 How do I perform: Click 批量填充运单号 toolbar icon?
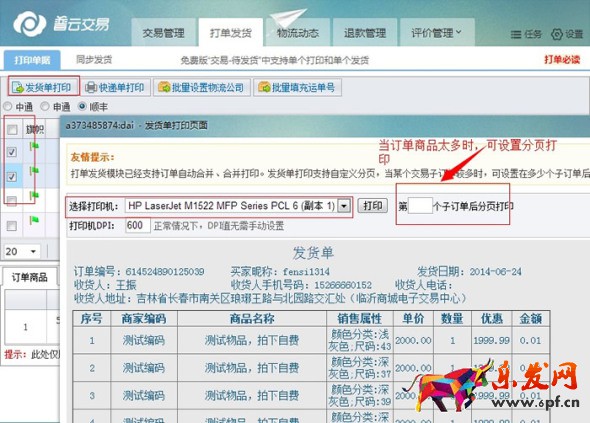(264, 87)
